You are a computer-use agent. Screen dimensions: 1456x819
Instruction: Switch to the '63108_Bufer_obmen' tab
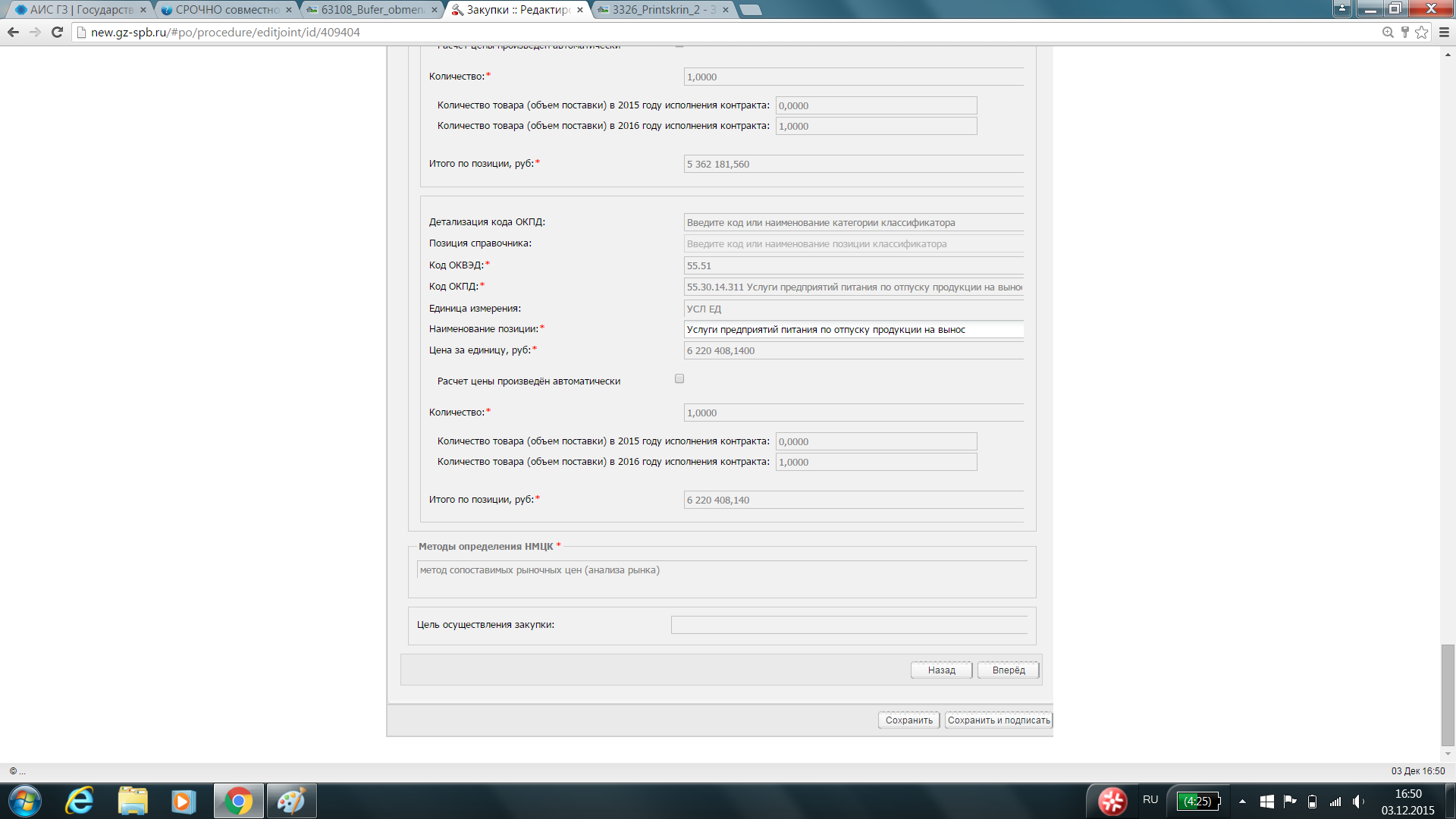(x=371, y=10)
